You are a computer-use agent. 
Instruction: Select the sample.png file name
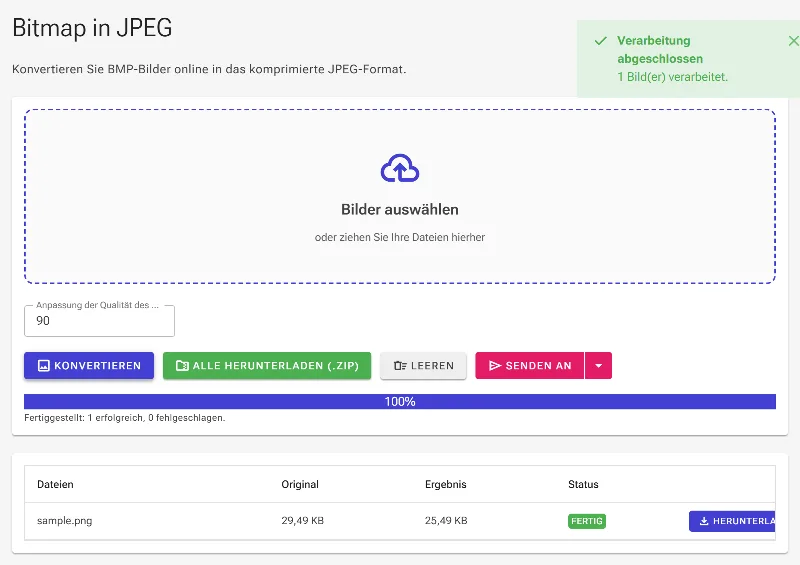pyautogui.click(x=65, y=521)
